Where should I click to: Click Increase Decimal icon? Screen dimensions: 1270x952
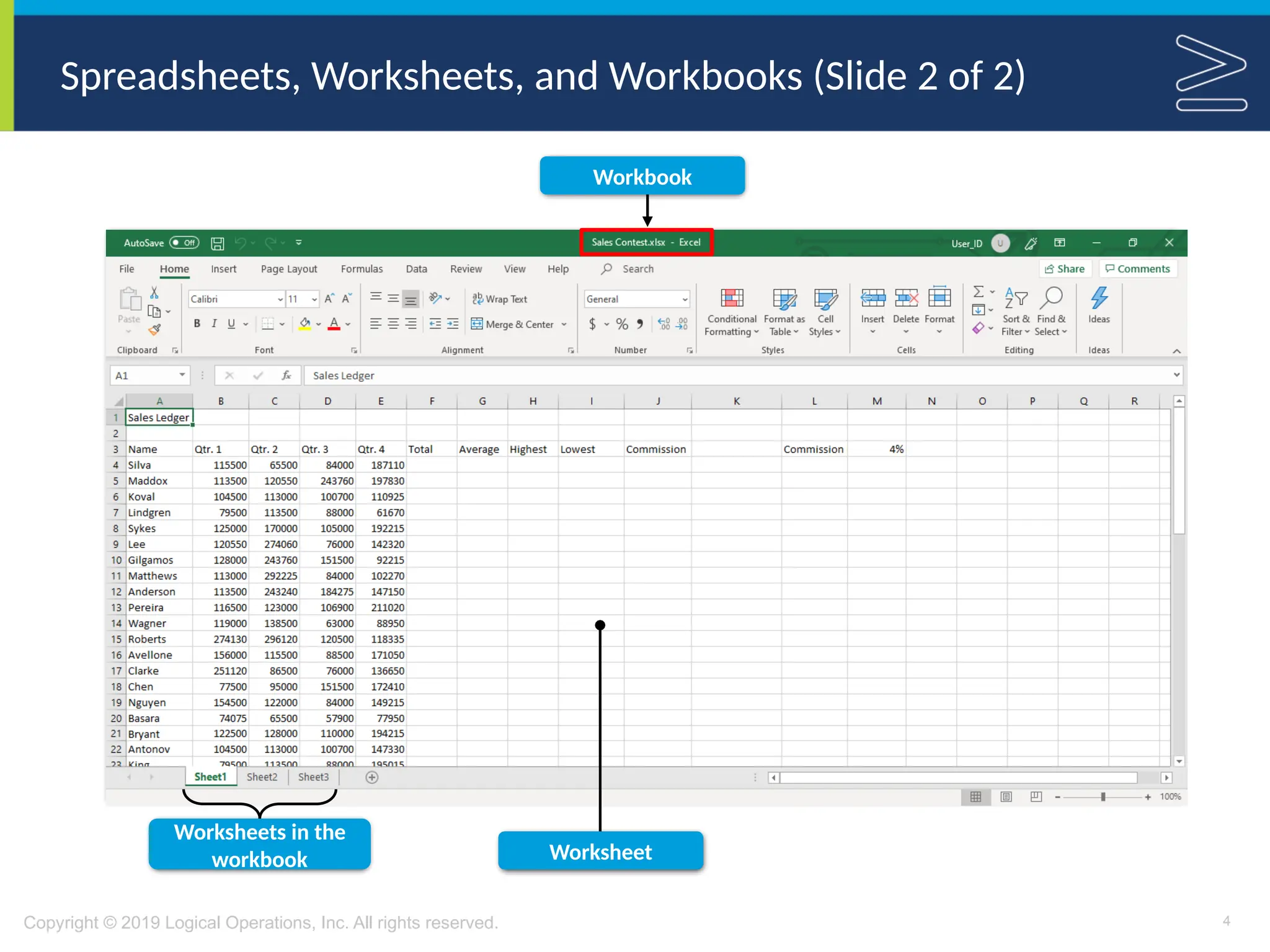click(x=664, y=324)
